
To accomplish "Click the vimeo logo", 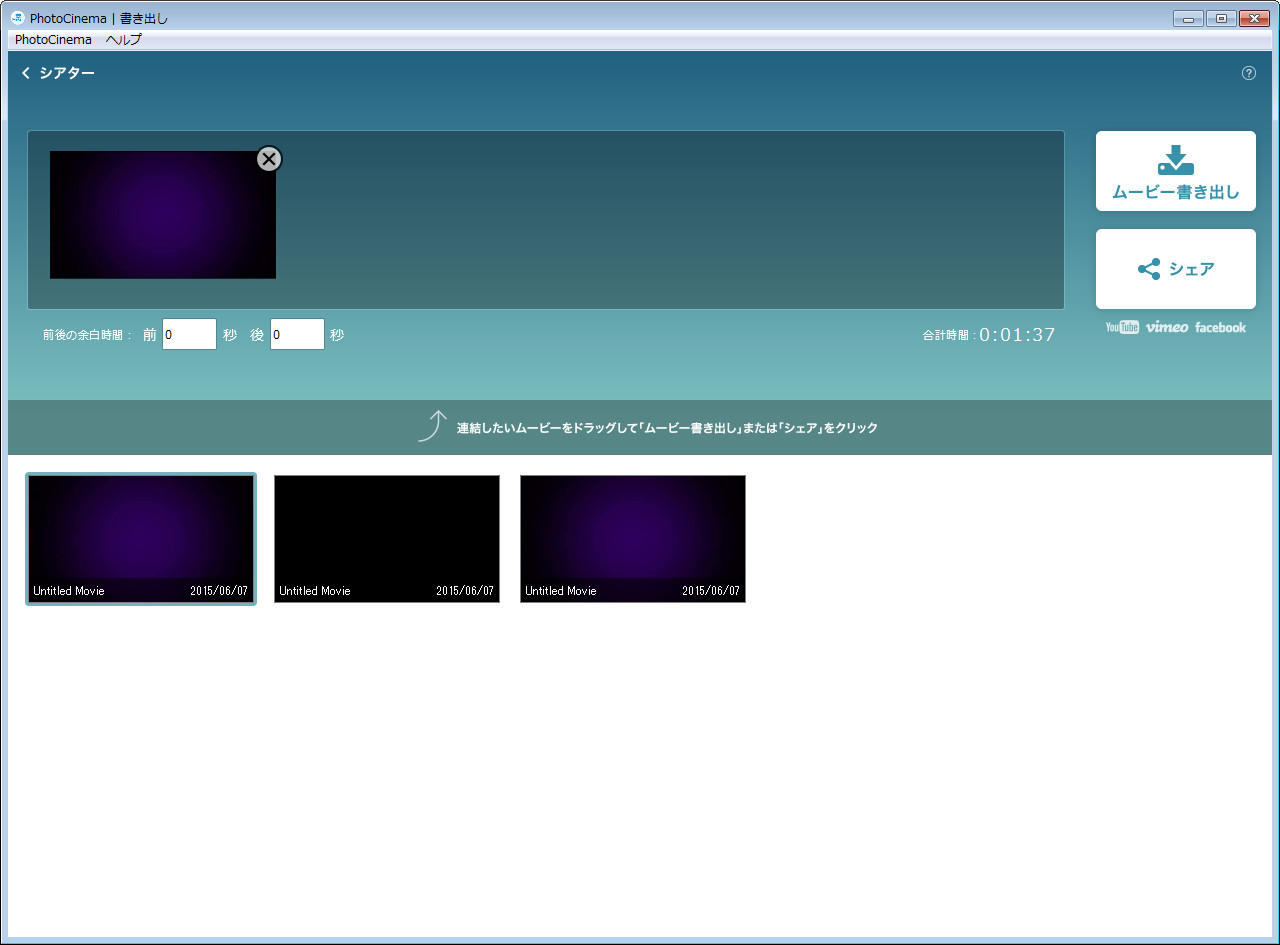I will (1167, 327).
